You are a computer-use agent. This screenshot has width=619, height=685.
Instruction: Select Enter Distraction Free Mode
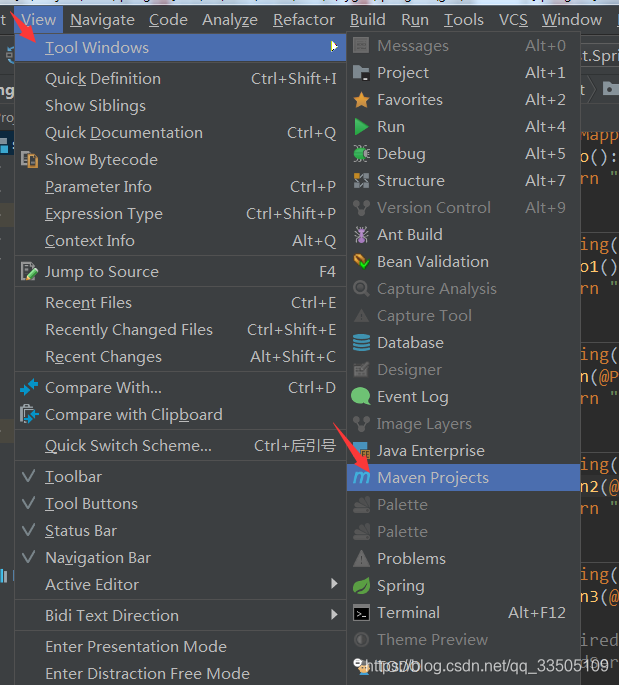click(180, 673)
